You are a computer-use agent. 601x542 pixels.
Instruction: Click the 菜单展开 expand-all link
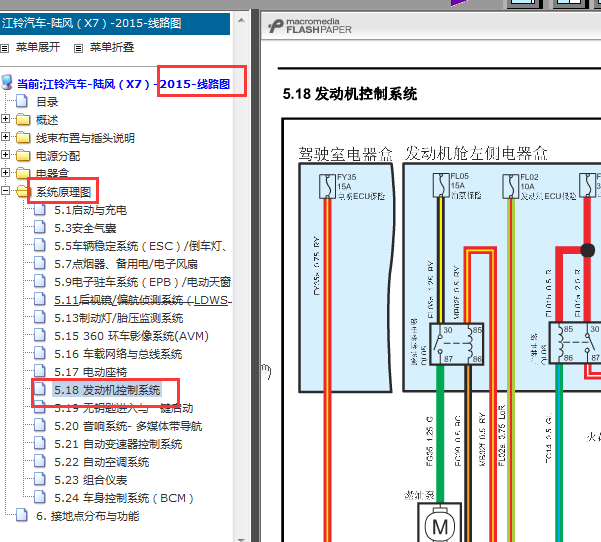coord(38,47)
